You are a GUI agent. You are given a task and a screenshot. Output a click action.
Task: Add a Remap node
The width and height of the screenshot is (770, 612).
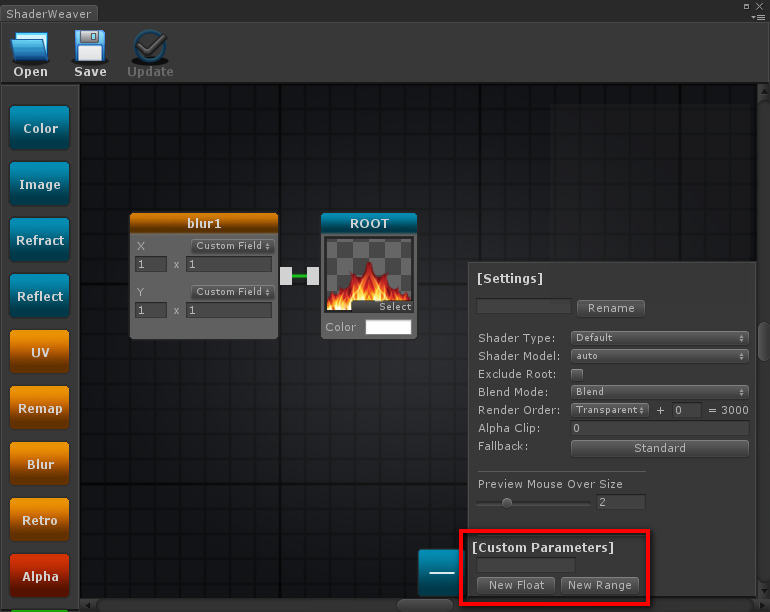[40, 408]
